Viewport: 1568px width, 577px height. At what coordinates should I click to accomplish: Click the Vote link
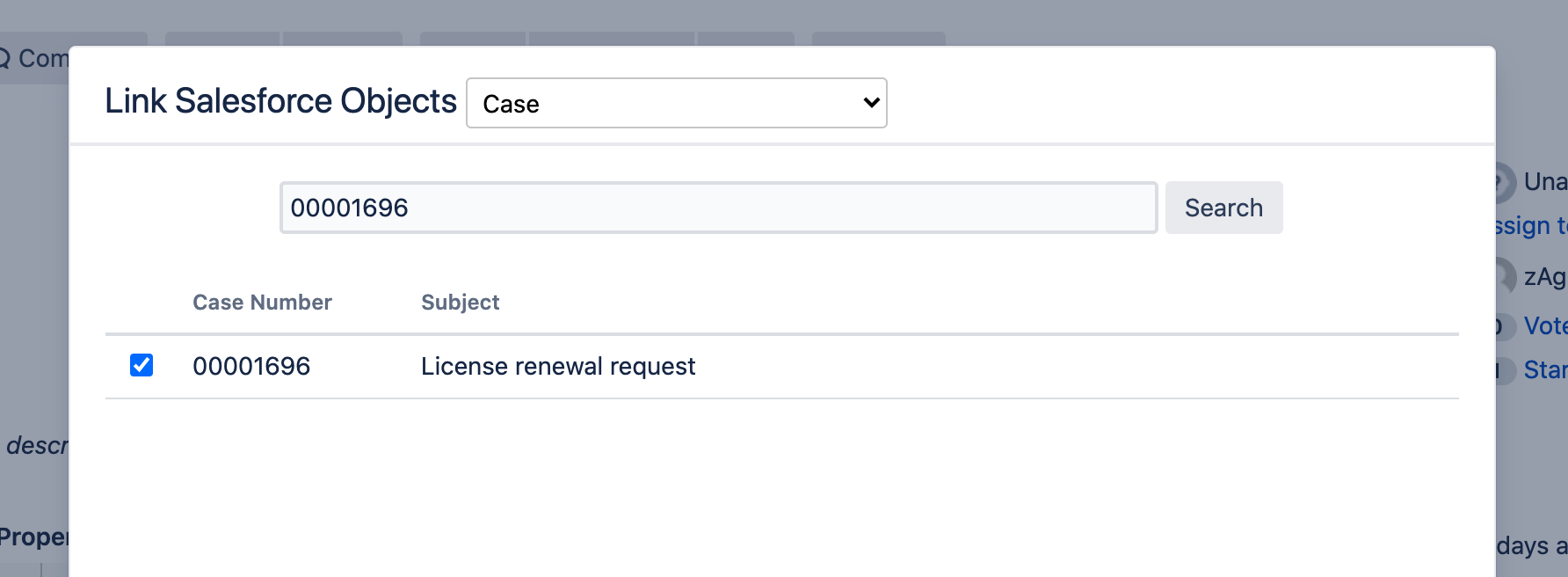(x=1544, y=325)
